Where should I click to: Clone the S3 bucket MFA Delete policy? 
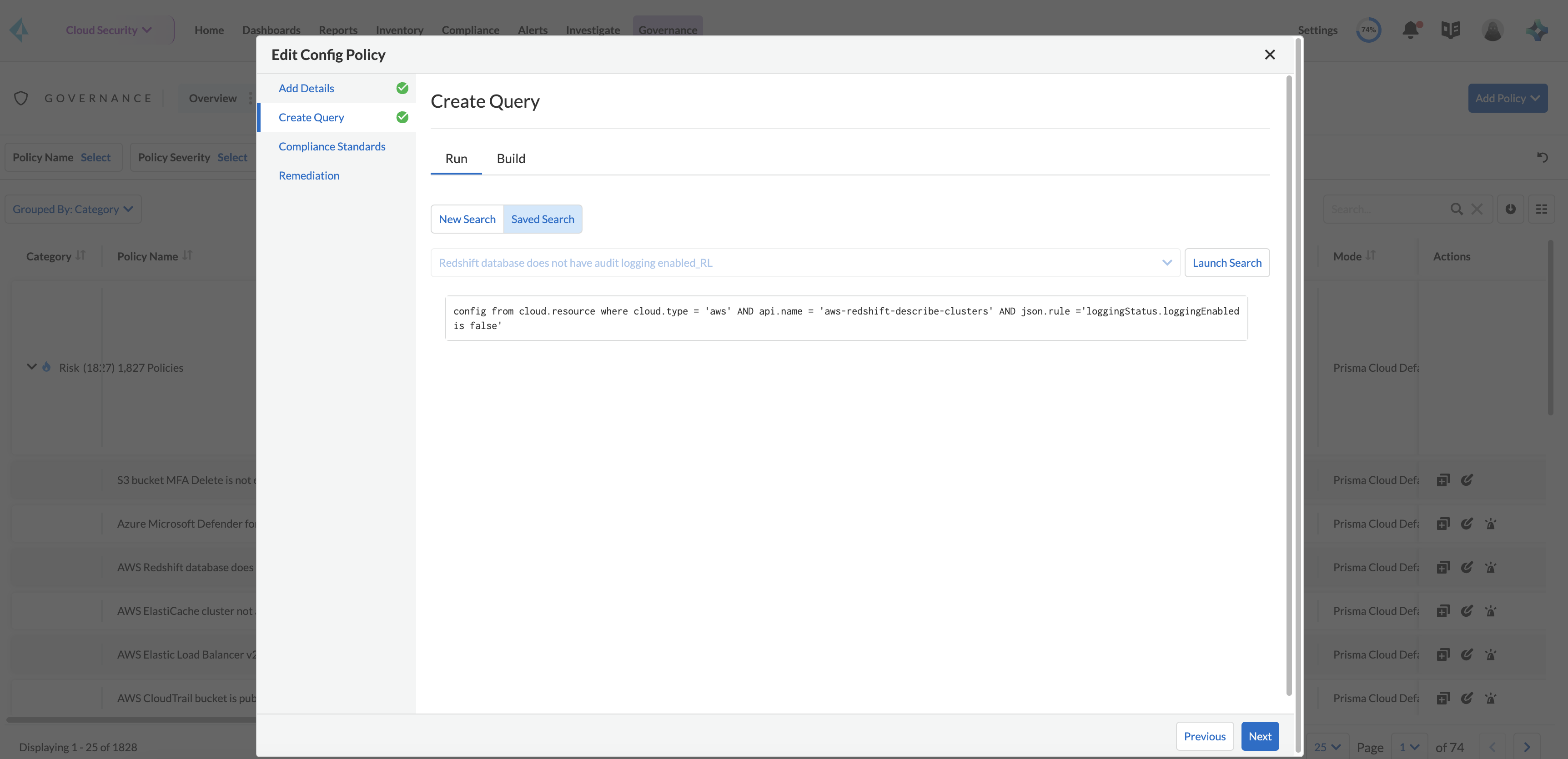click(1442, 480)
